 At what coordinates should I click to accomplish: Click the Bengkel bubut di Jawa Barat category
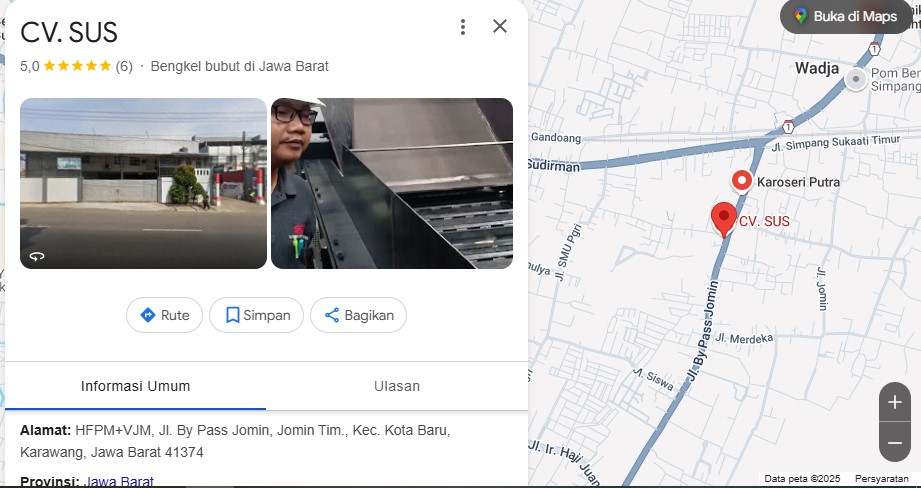click(240, 66)
